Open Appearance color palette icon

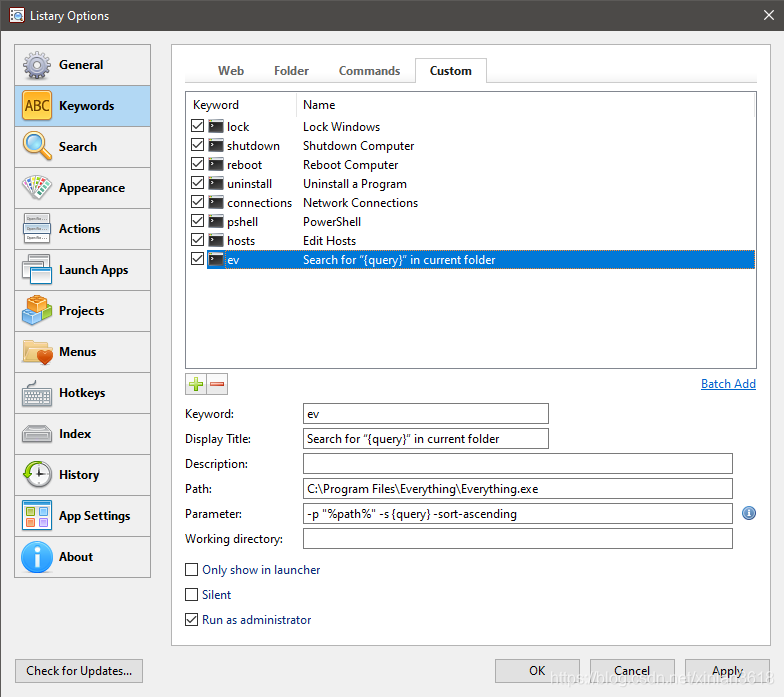click(x=36, y=188)
